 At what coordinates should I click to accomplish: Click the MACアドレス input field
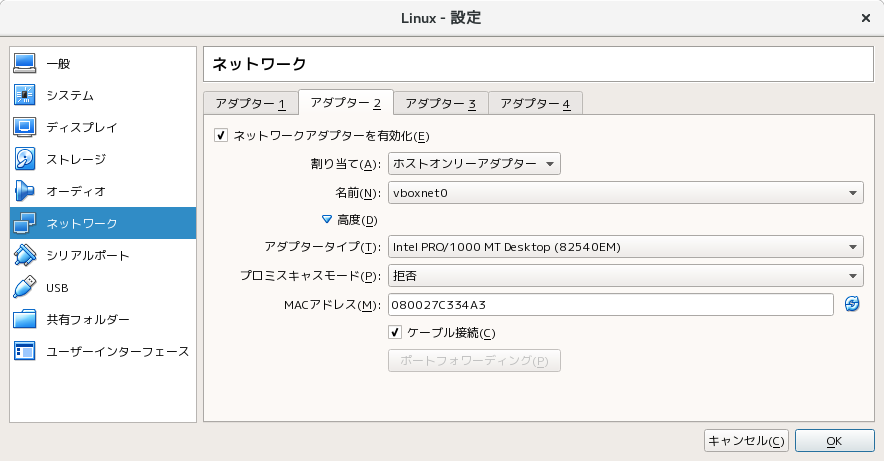pos(611,305)
